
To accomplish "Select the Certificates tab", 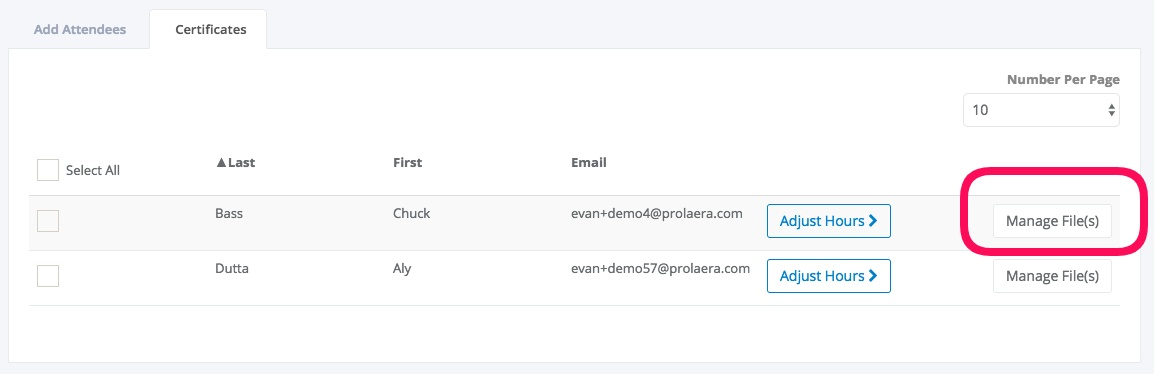I will pyautogui.click(x=211, y=29).
